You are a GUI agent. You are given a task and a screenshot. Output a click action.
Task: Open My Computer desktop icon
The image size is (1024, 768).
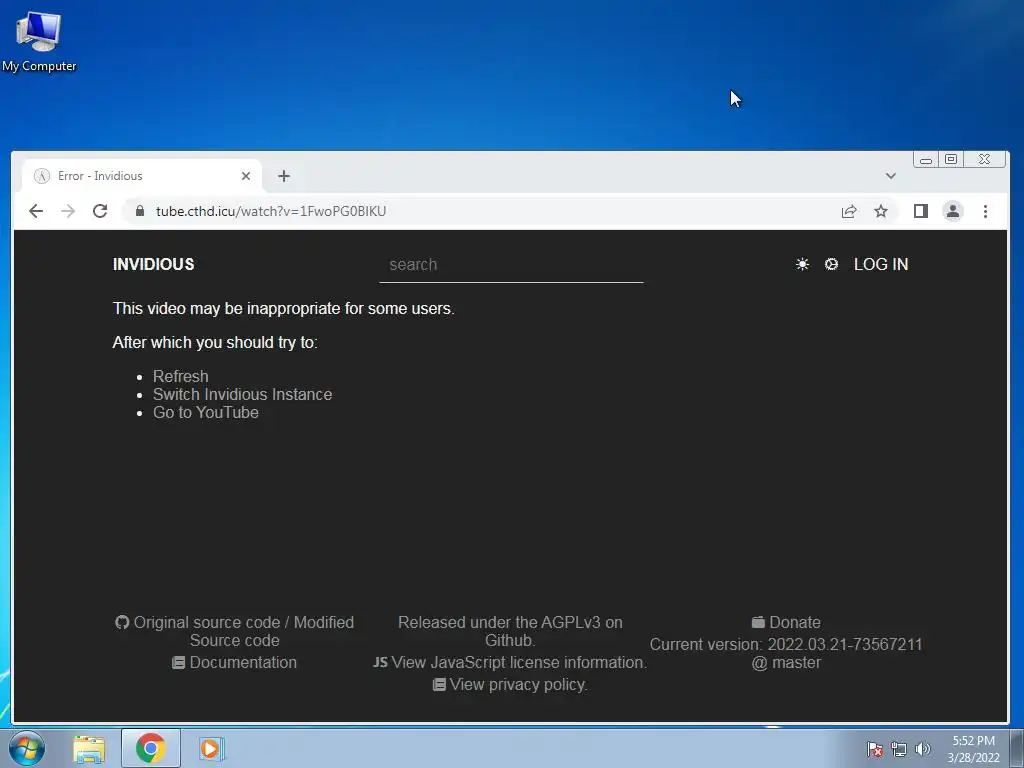39,41
